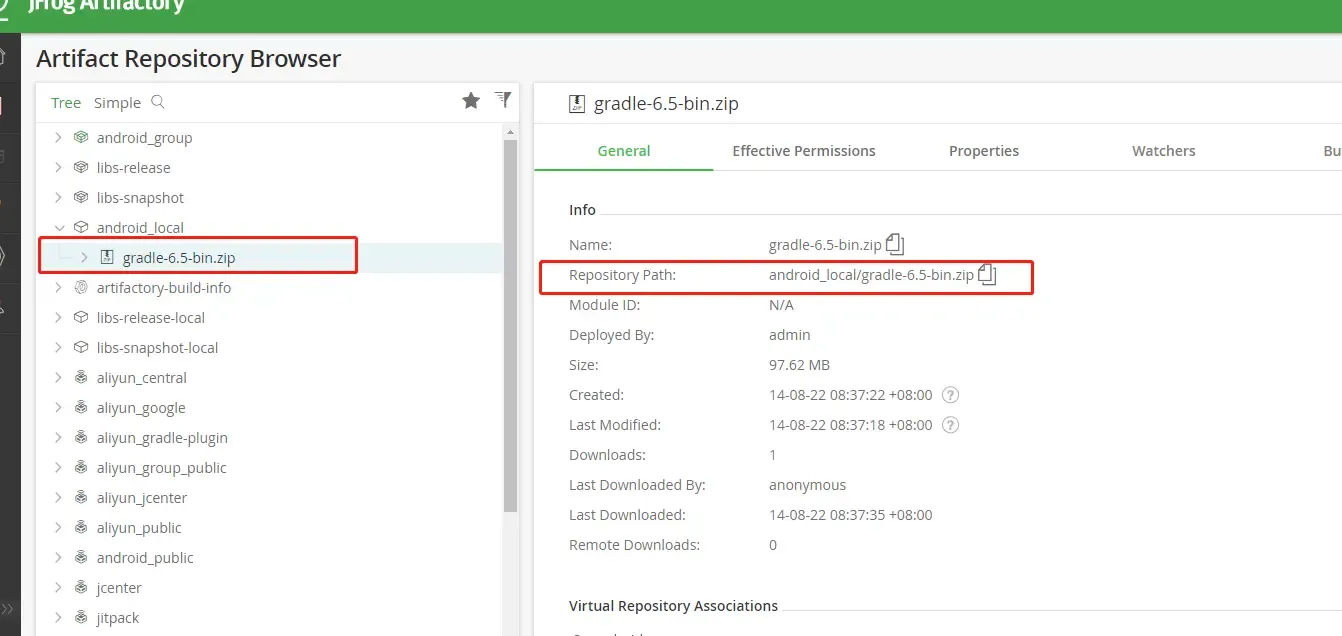The width and height of the screenshot is (1342, 636).
Task: Open the Properties tab
Action: click(983, 151)
